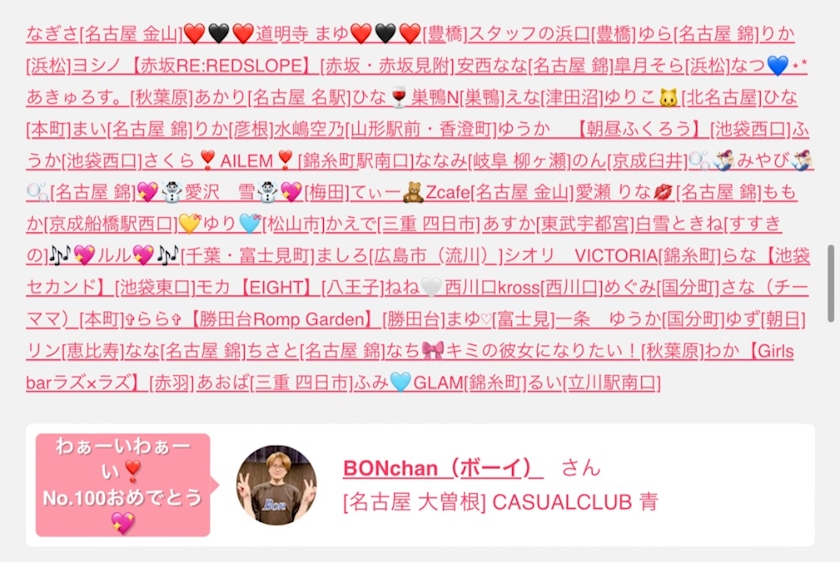Open the キミの彼女になりたい！ link
840x562 pixels.
click(x=543, y=351)
